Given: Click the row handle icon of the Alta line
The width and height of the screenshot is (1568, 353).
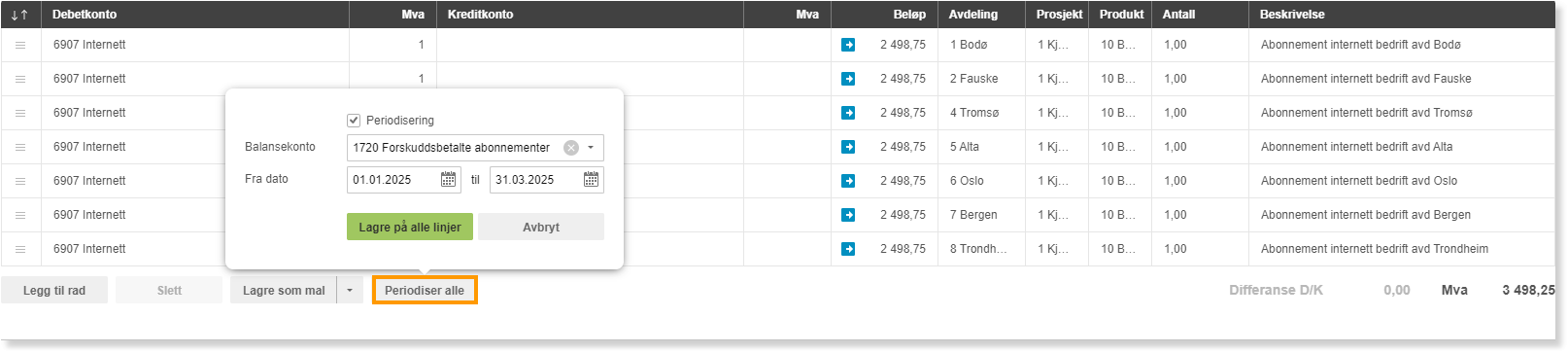Looking at the screenshot, I should point(20,147).
